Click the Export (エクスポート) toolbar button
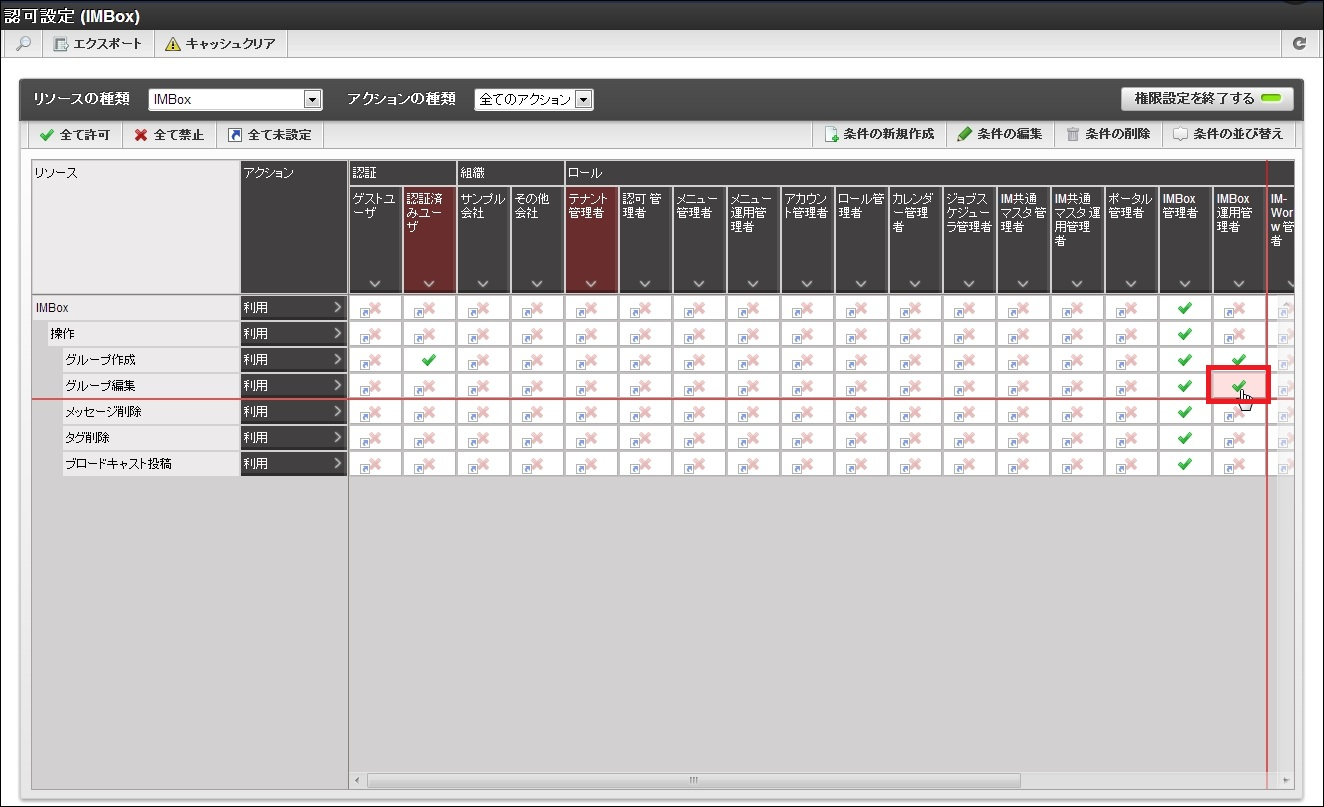Screen dimensions: 1324x807 (98, 44)
